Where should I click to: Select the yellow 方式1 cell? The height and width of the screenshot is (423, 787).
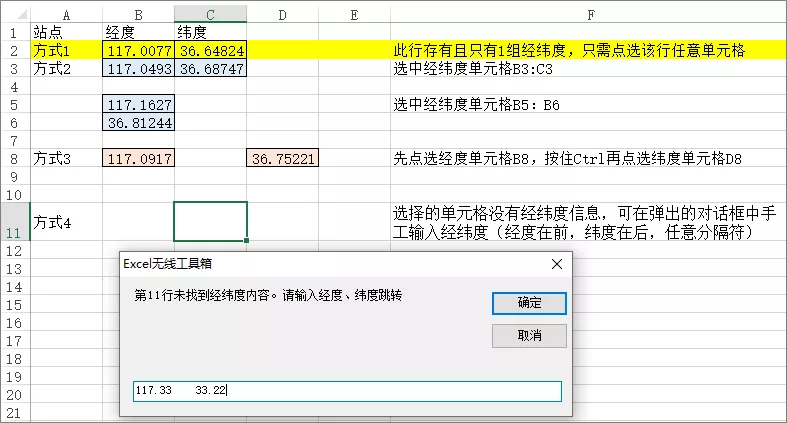point(66,50)
